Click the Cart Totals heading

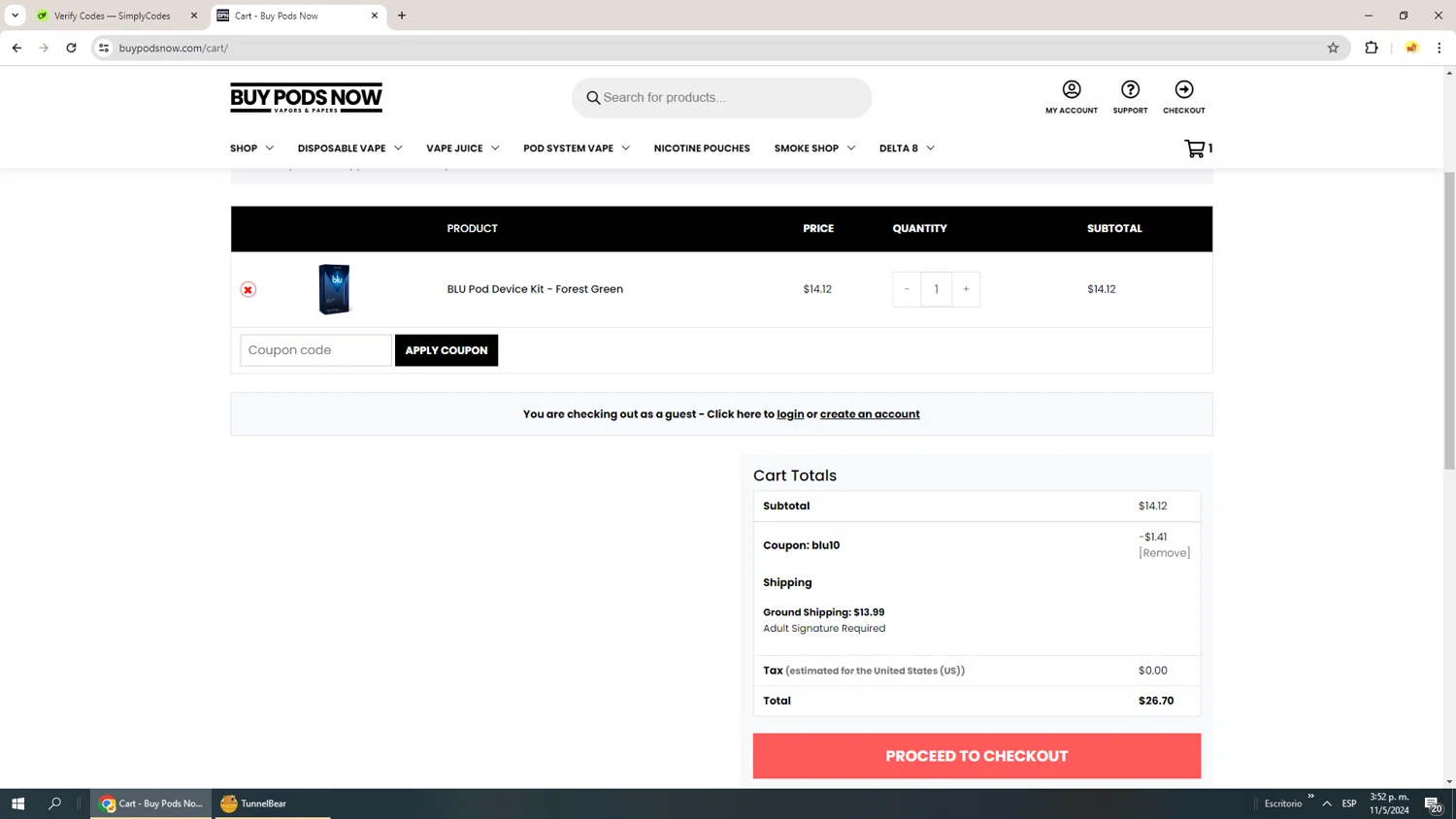[x=795, y=475]
